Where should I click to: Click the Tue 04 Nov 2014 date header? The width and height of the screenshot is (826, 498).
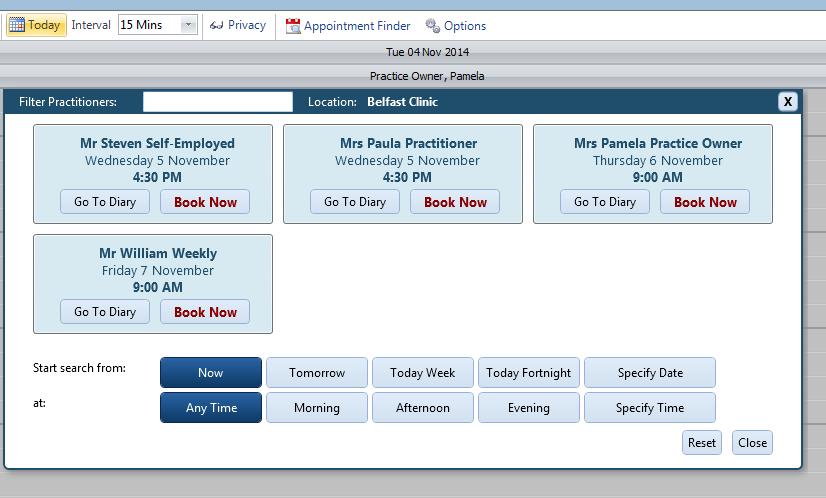(x=427, y=52)
